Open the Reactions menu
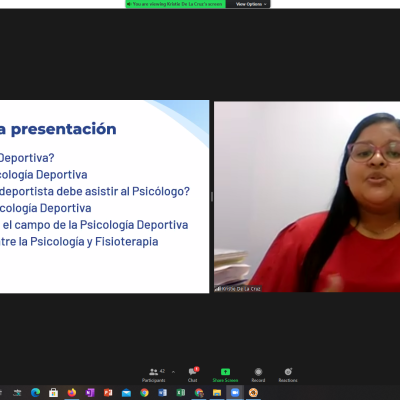This screenshot has height=400, width=400. (288, 375)
